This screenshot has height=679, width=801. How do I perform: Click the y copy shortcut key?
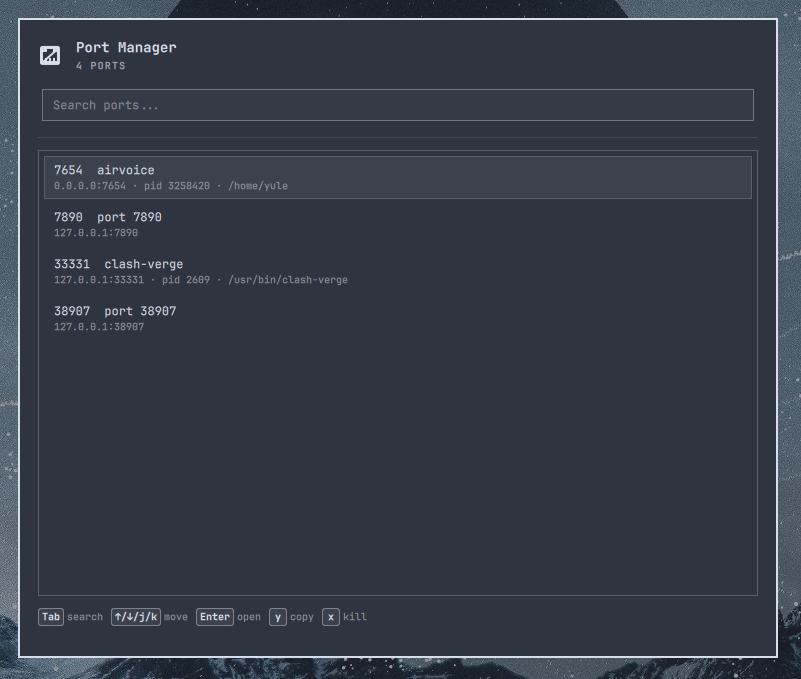tap(278, 617)
